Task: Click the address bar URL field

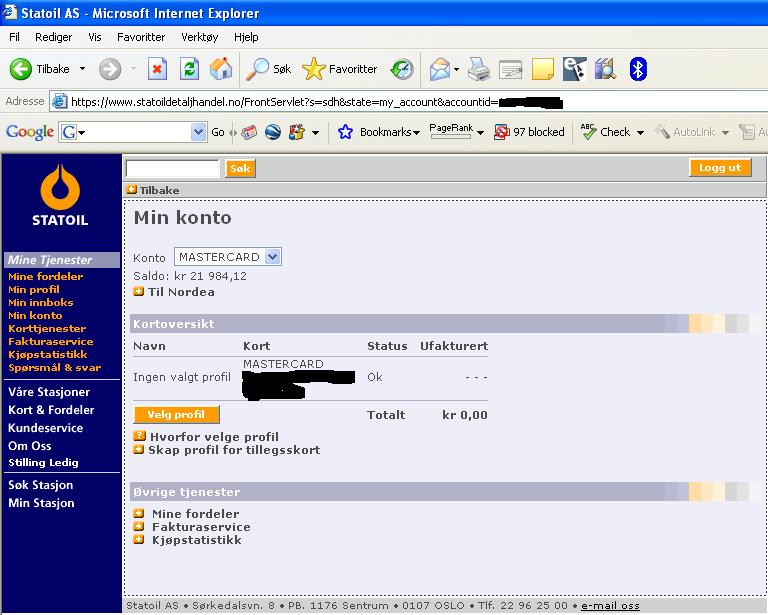Action: coord(409,102)
